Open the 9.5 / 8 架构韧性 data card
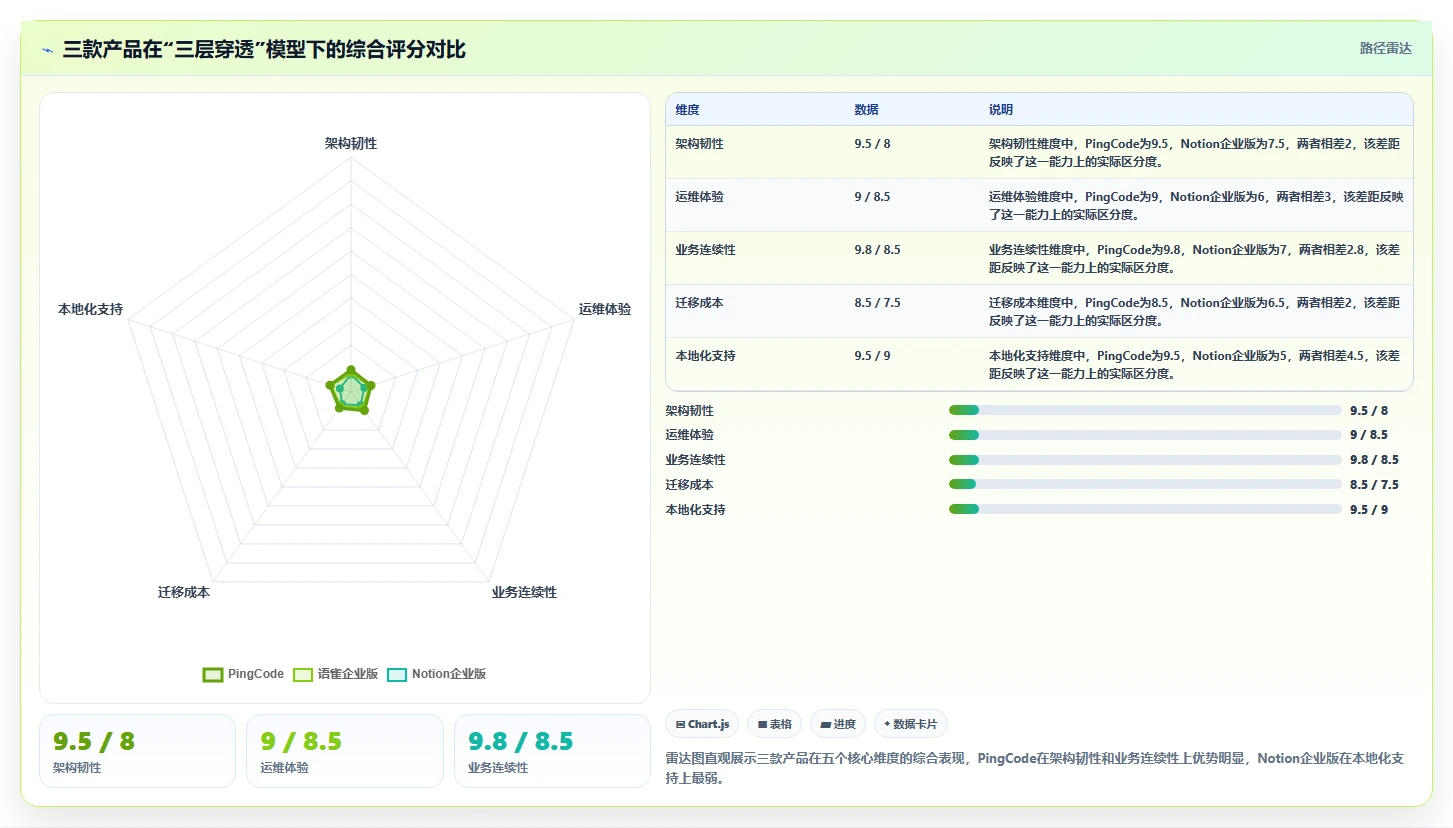The image size is (1453, 828). (x=137, y=751)
